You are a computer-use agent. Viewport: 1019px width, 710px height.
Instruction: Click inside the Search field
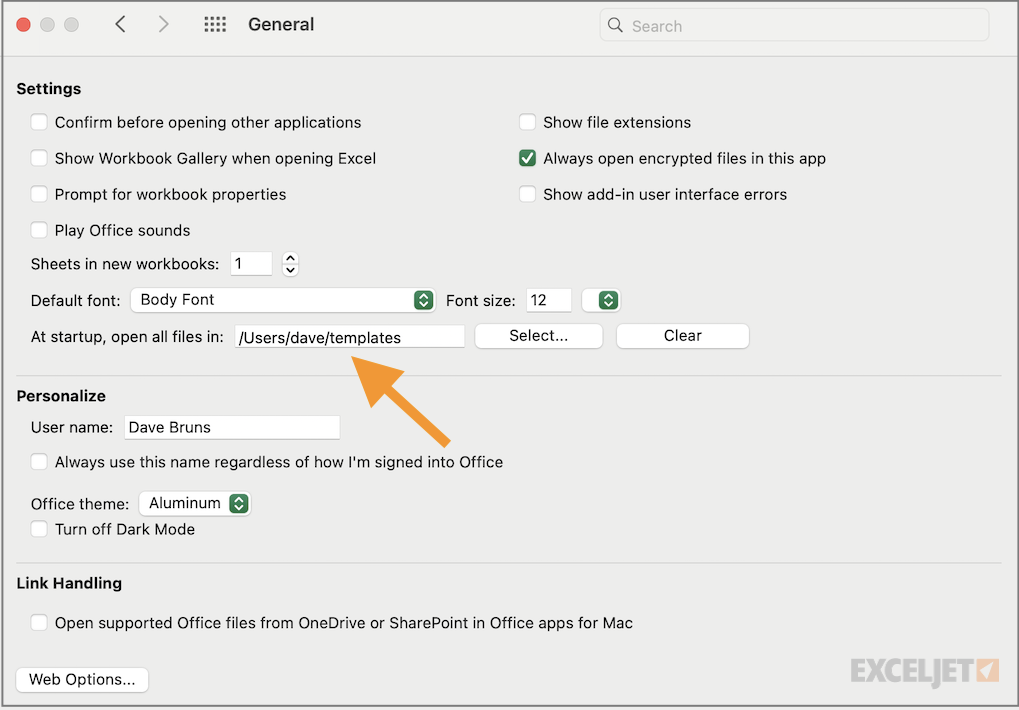tap(794, 25)
